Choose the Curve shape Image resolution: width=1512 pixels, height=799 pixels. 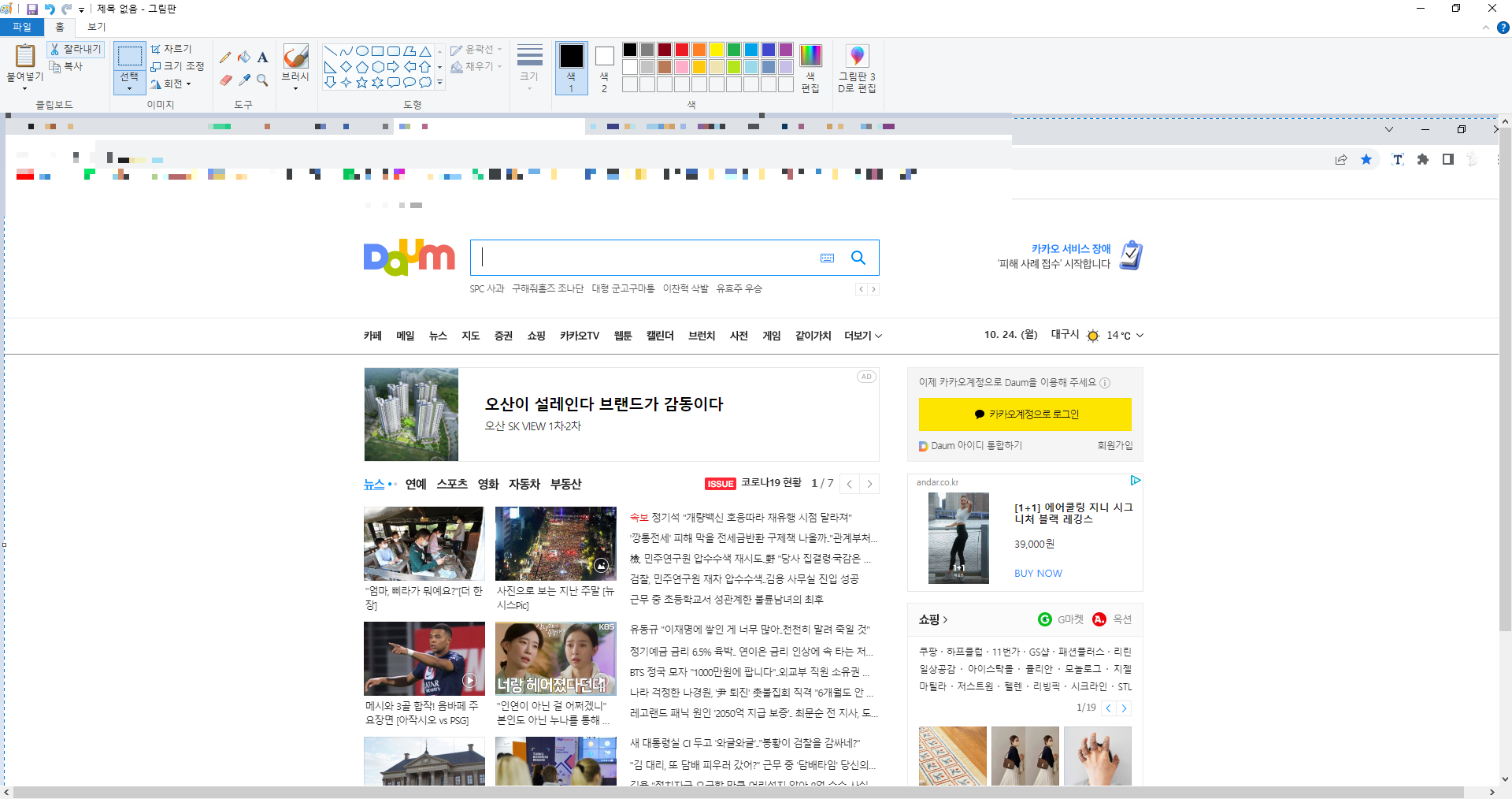coord(346,51)
